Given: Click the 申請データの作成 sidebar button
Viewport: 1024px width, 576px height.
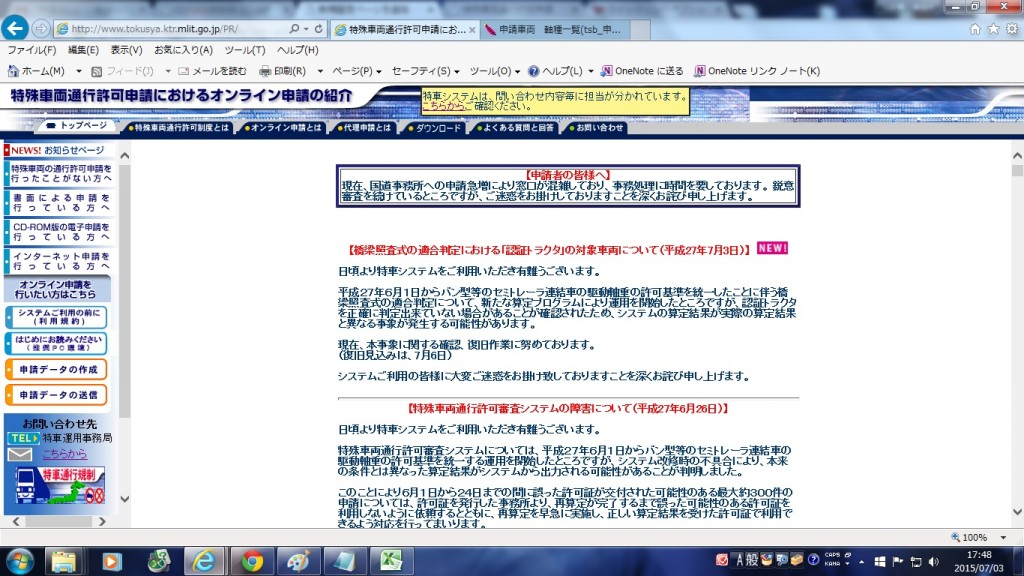Looking at the screenshot, I should tap(58, 368).
